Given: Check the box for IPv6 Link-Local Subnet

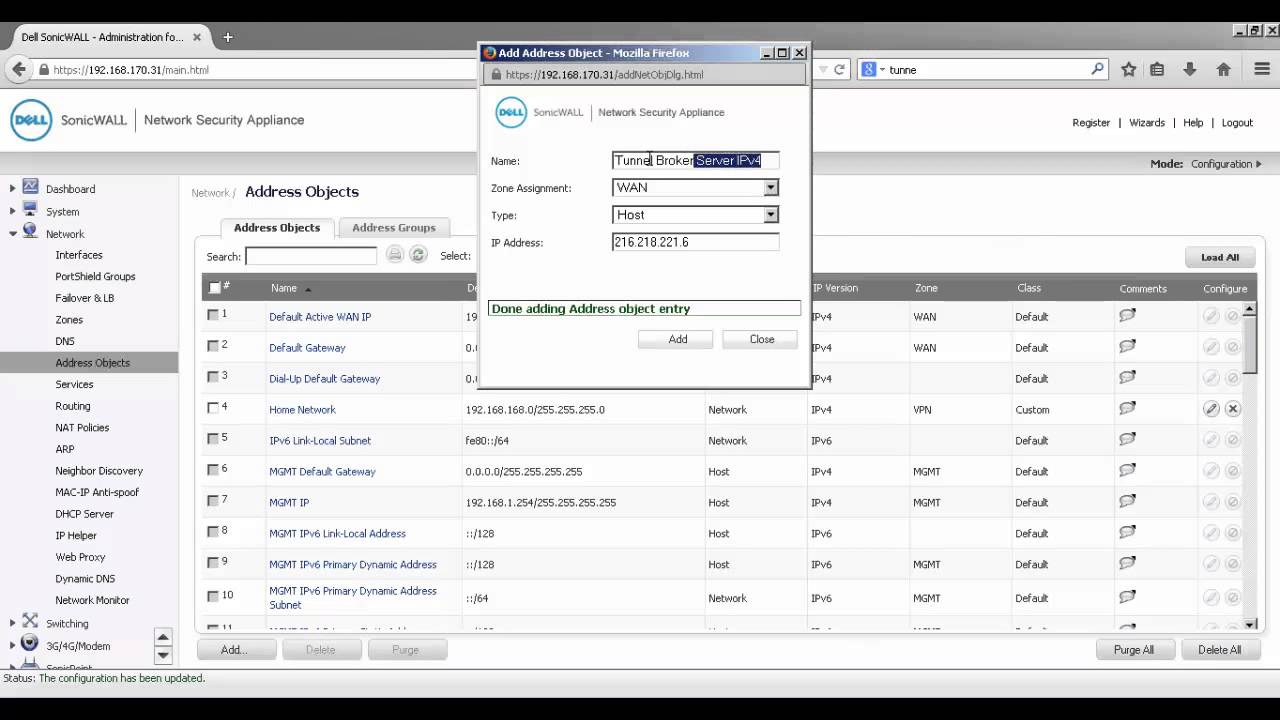Looking at the screenshot, I should pyautogui.click(x=213, y=438).
